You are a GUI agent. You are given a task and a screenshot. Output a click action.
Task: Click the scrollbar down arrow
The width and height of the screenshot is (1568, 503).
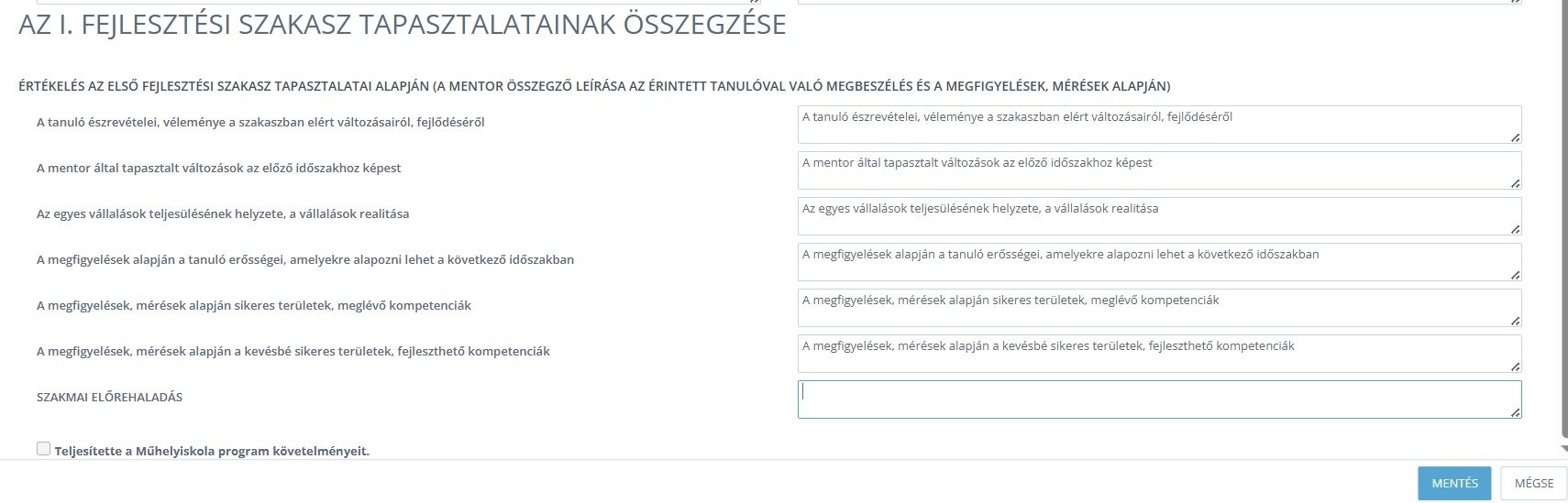pos(1564,449)
